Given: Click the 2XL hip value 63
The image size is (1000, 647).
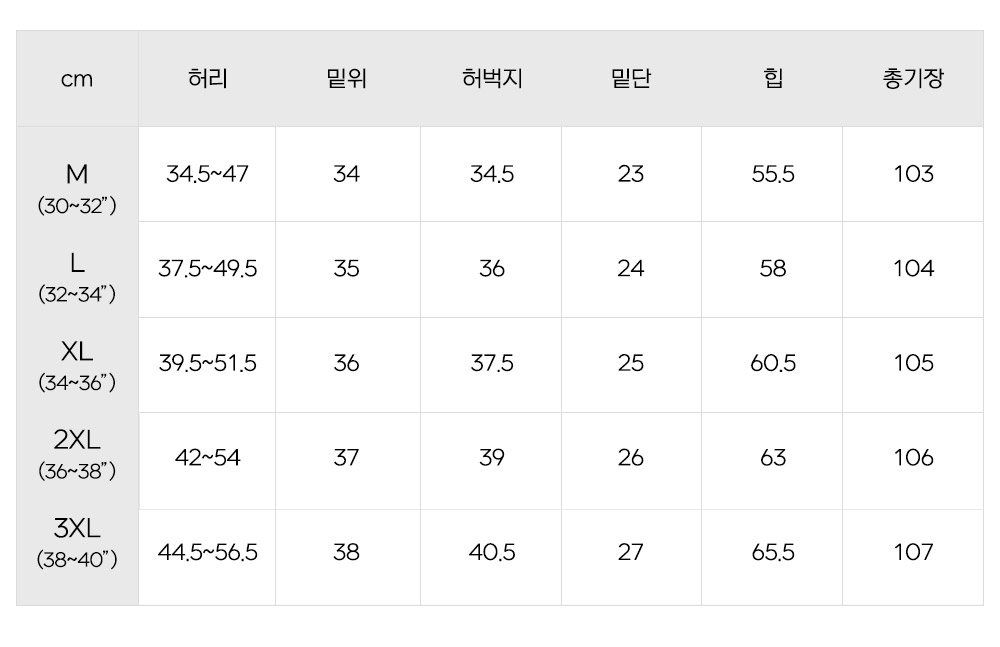Looking at the screenshot, I should pyautogui.click(x=773, y=458).
